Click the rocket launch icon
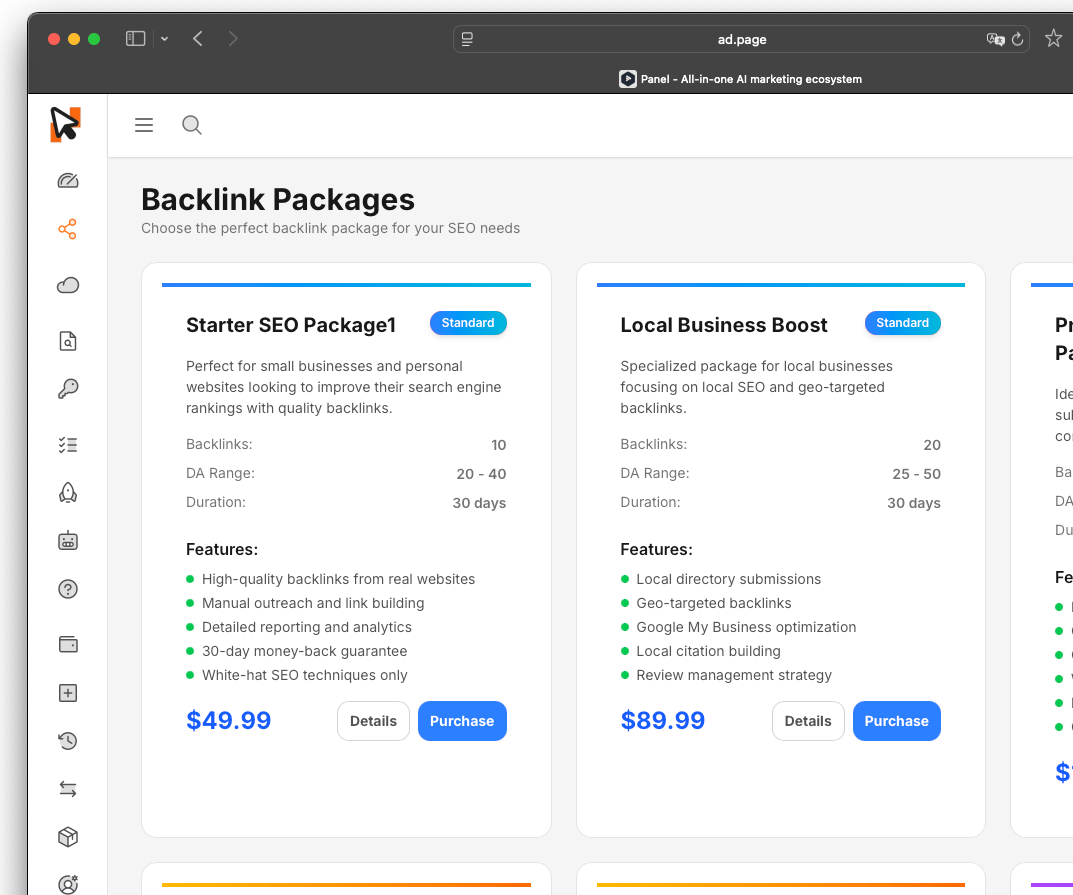Image resolution: width=1073 pixels, height=895 pixels. coord(67,493)
